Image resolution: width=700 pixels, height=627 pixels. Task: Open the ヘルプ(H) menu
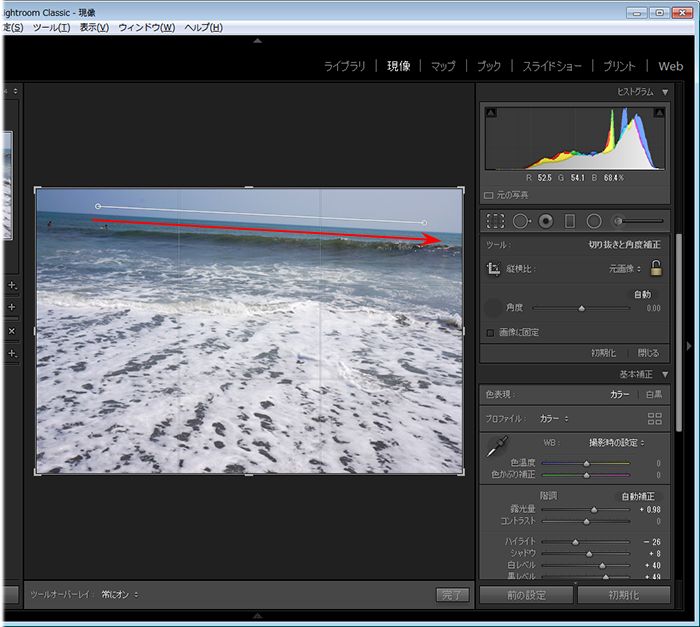203,27
